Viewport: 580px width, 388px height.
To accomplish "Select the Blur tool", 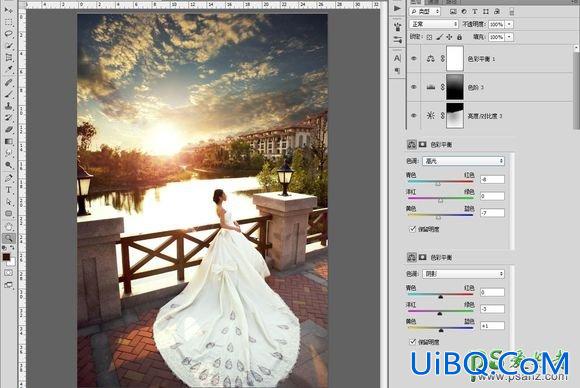I will [x=8, y=153].
